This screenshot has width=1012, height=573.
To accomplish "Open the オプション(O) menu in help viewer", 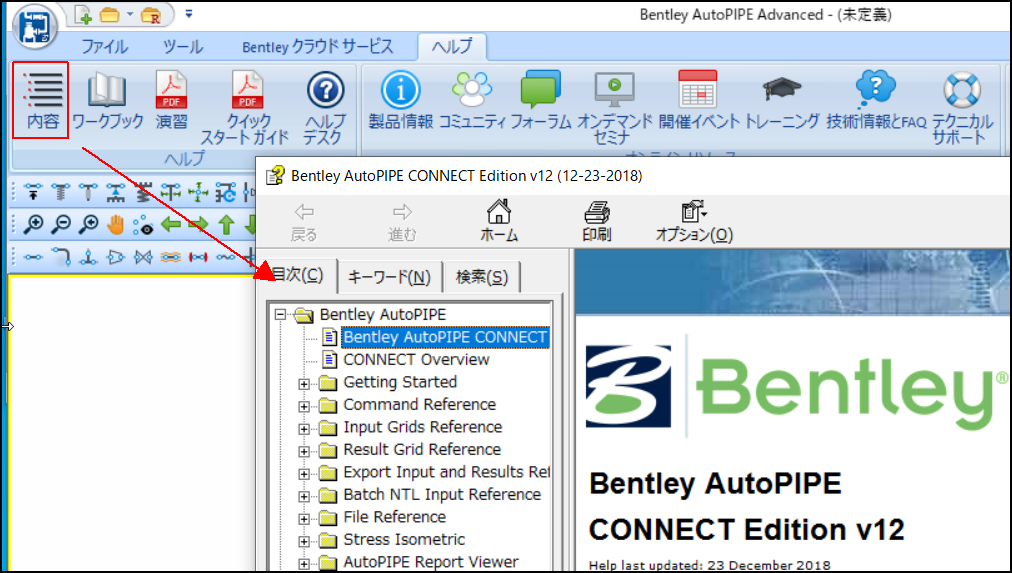I will click(694, 221).
